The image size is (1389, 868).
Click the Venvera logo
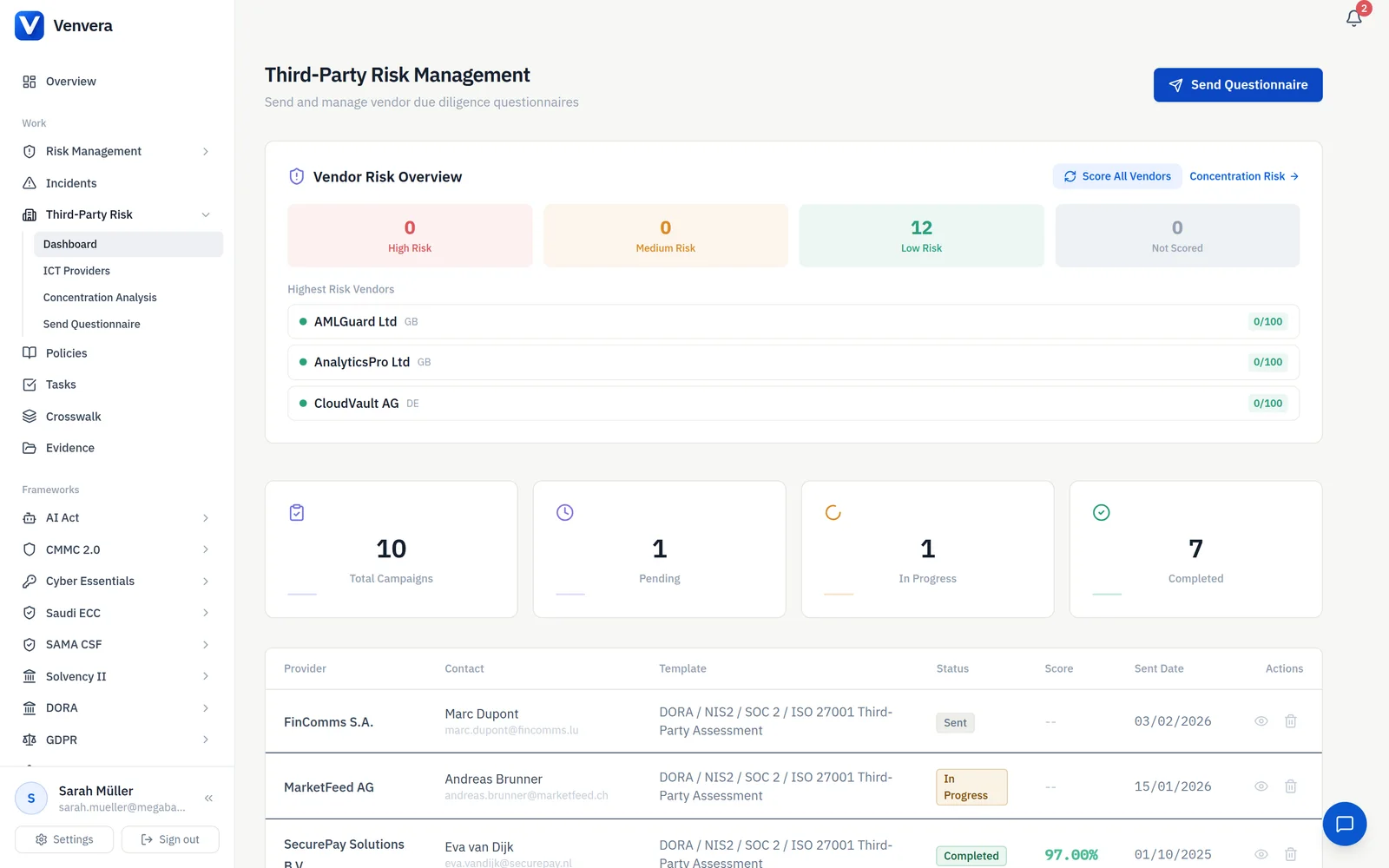30,26
